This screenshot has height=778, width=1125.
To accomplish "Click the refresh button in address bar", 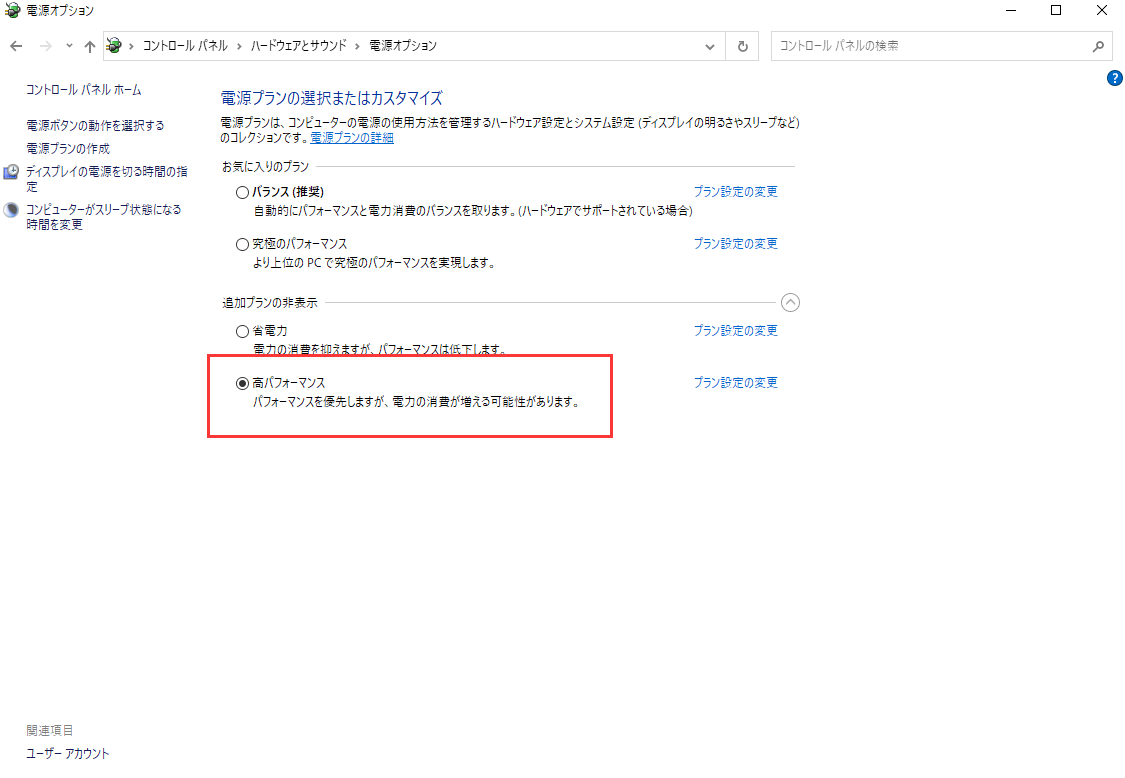I will (742, 46).
